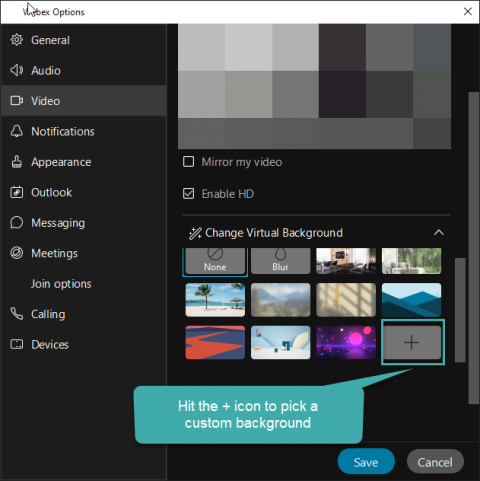Pick the red and navy abstract background

tap(215, 343)
